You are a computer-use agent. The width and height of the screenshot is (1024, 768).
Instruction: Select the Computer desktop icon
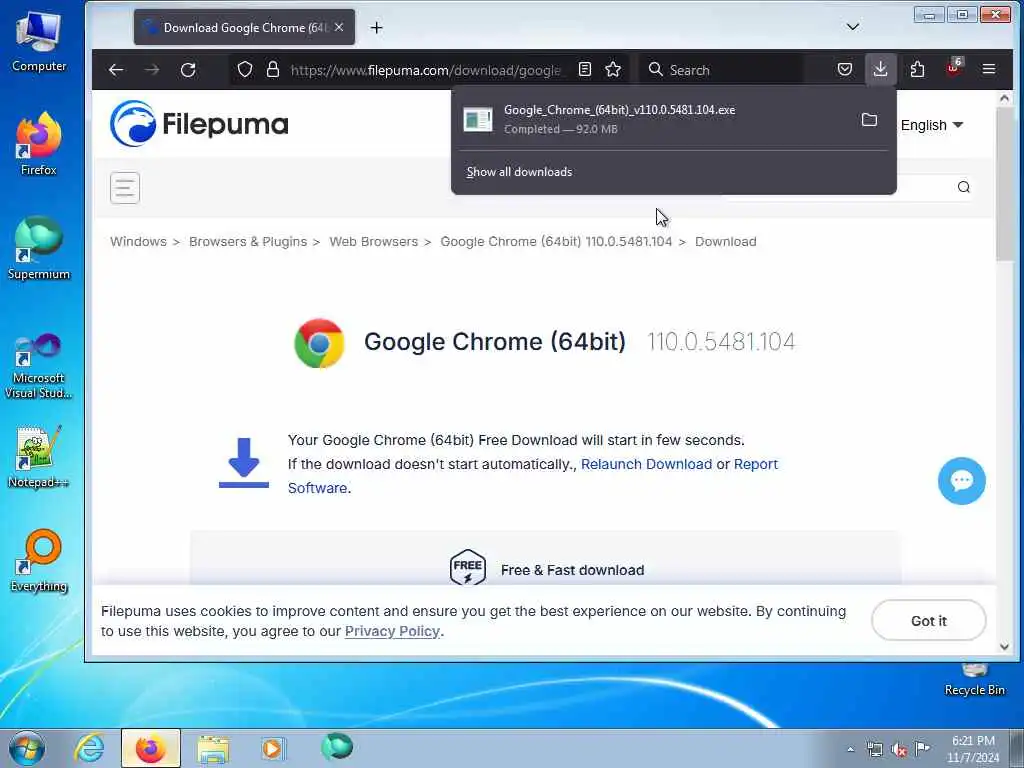point(39,42)
